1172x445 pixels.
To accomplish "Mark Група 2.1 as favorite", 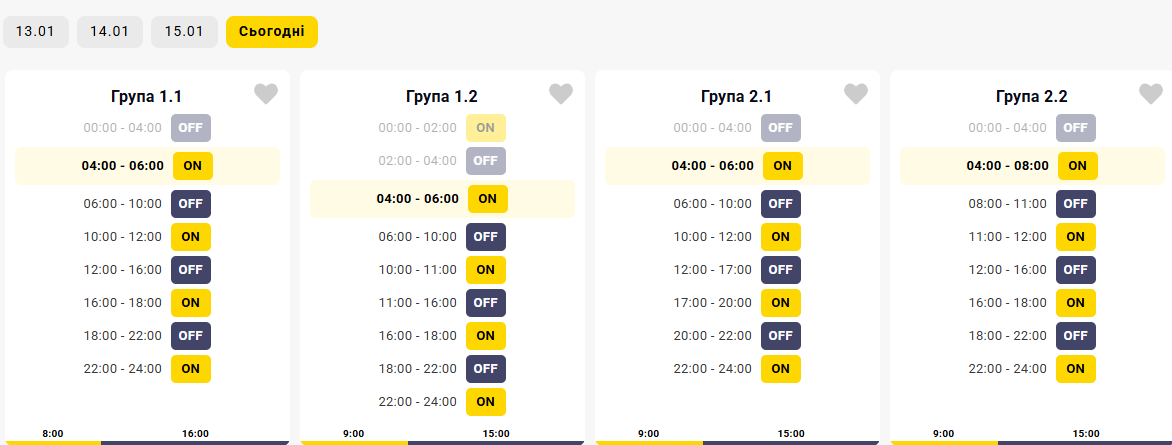I will coord(856,94).
